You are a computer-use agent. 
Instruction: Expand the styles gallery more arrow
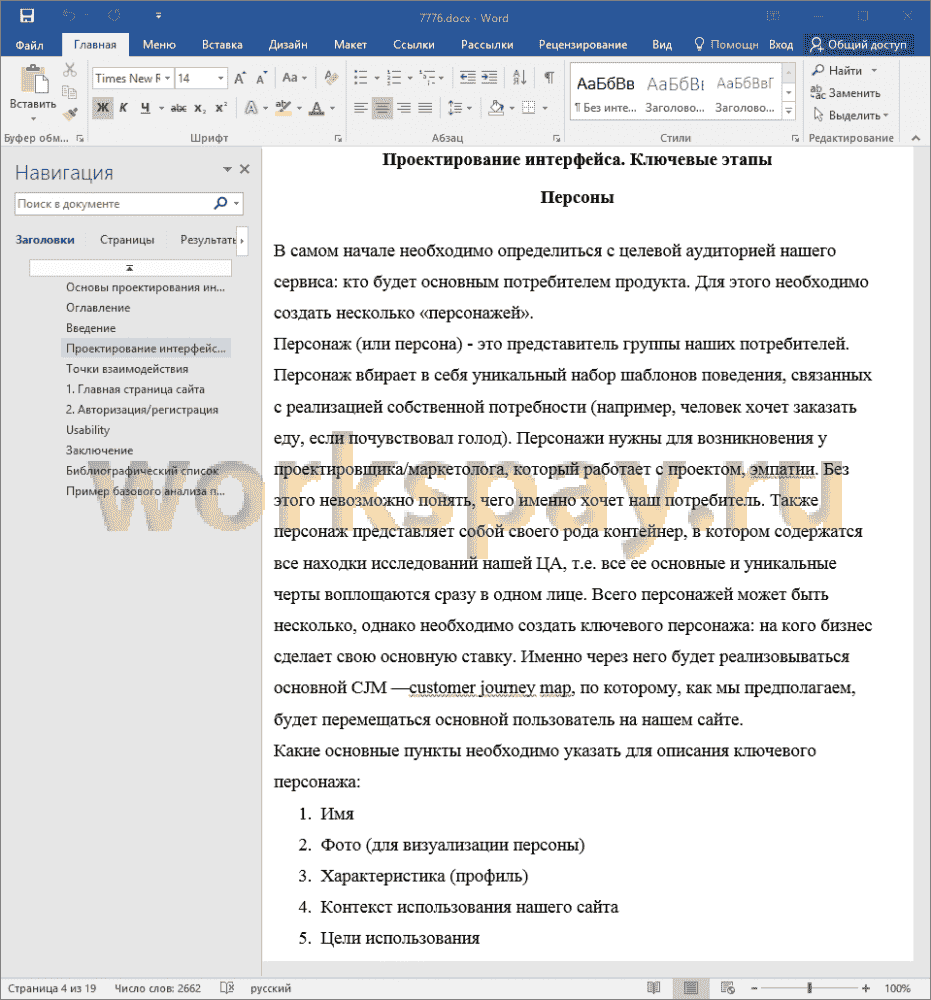coord(789,111)
